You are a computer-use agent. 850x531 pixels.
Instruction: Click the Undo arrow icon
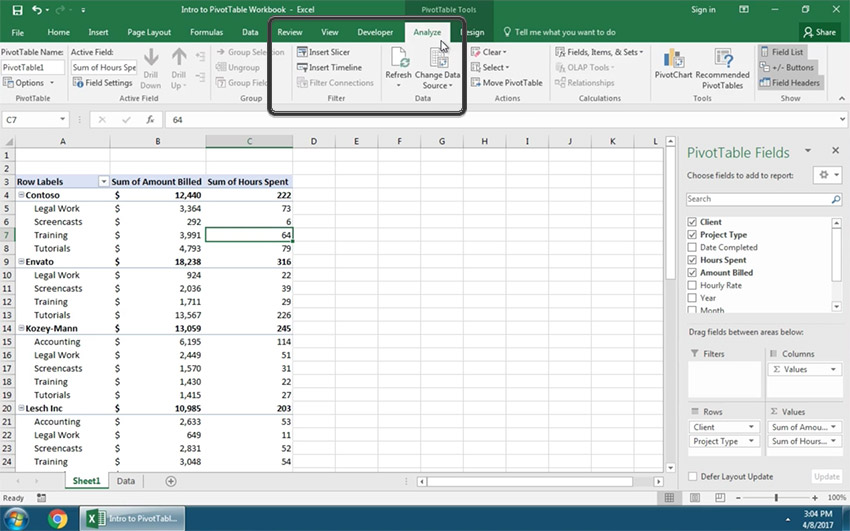37,10
